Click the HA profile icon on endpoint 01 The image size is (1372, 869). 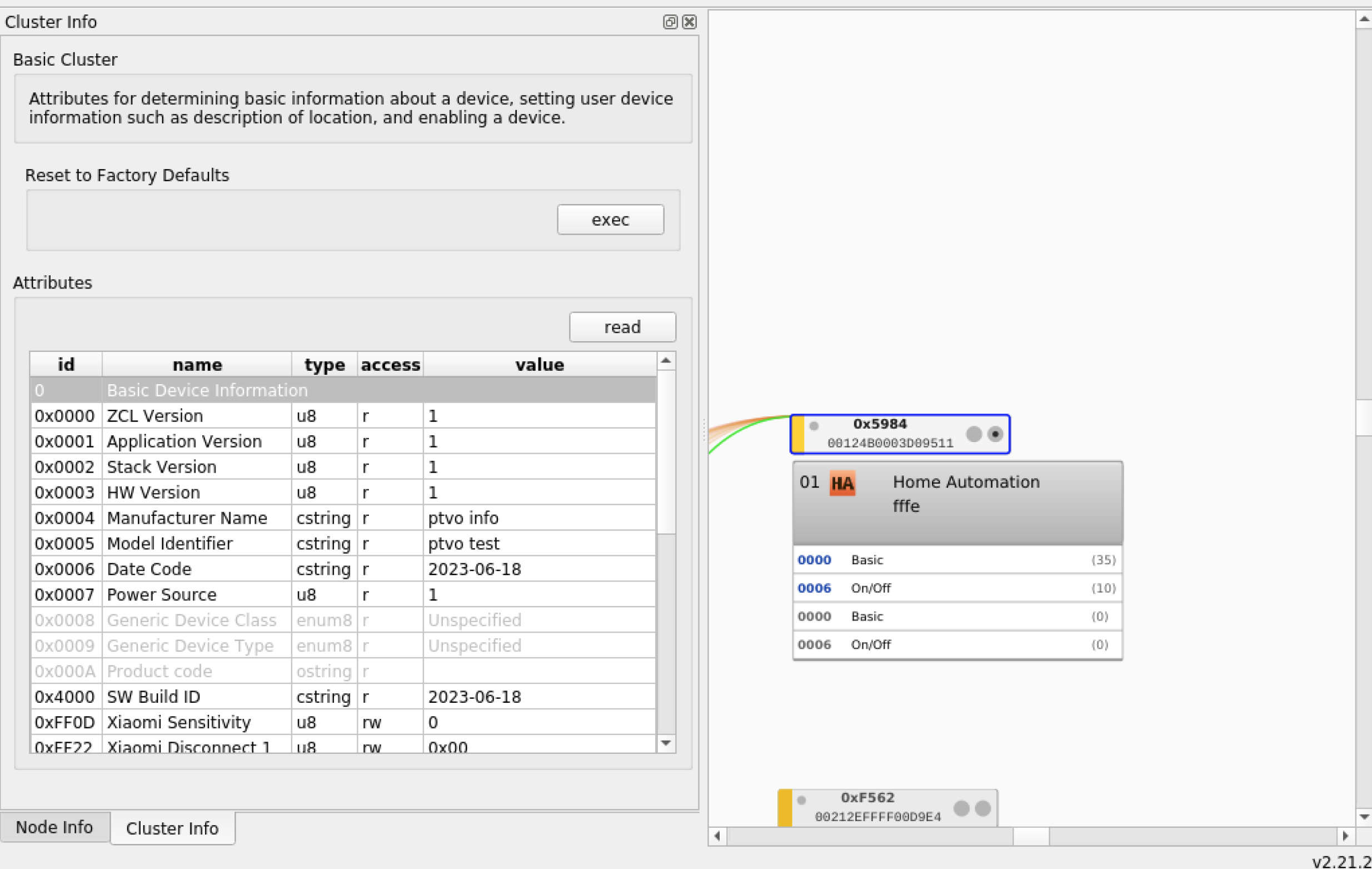point(842,483)
